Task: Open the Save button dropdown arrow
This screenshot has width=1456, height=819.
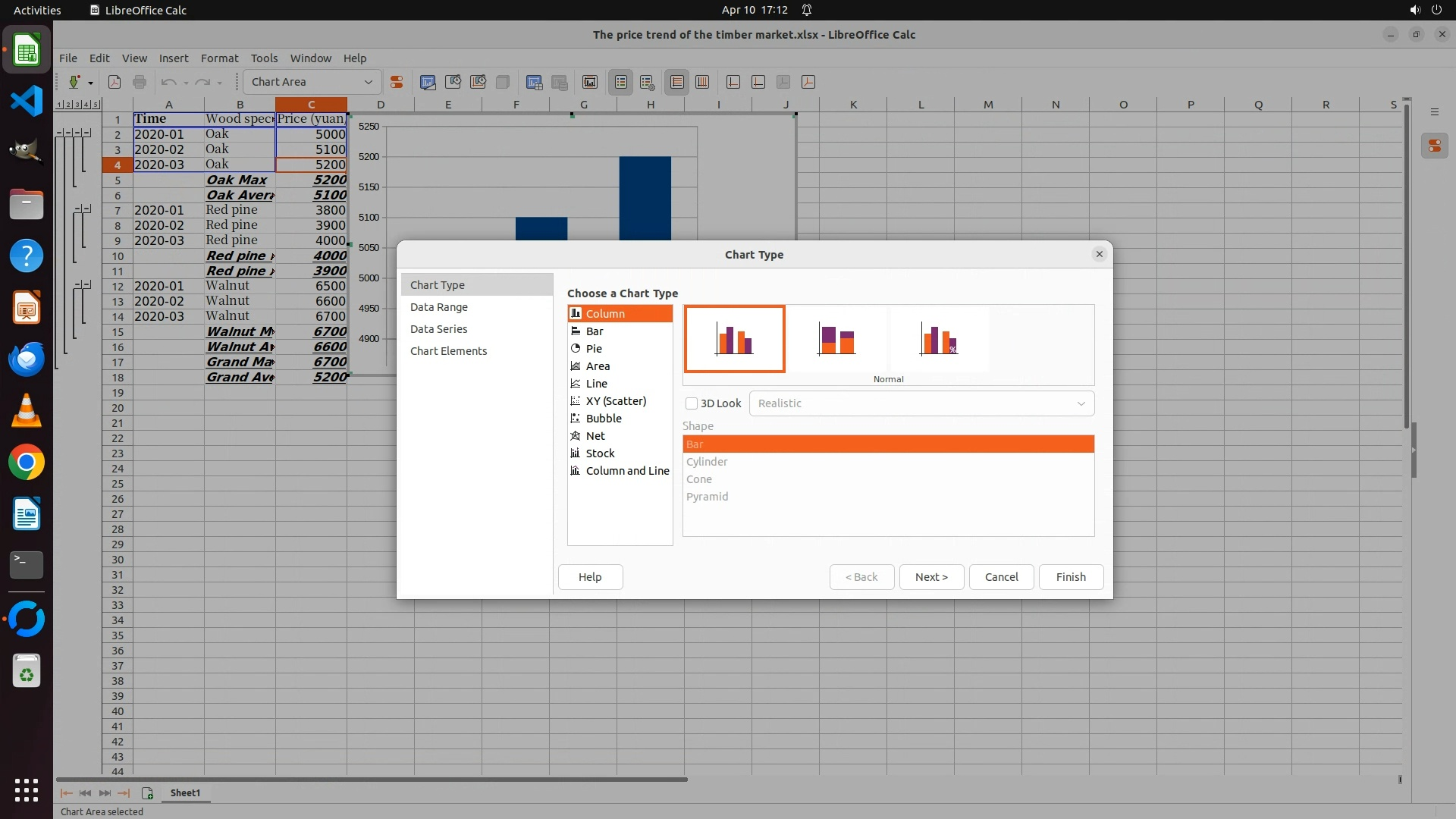Action: pyautogui.click(x=90, y=82)
